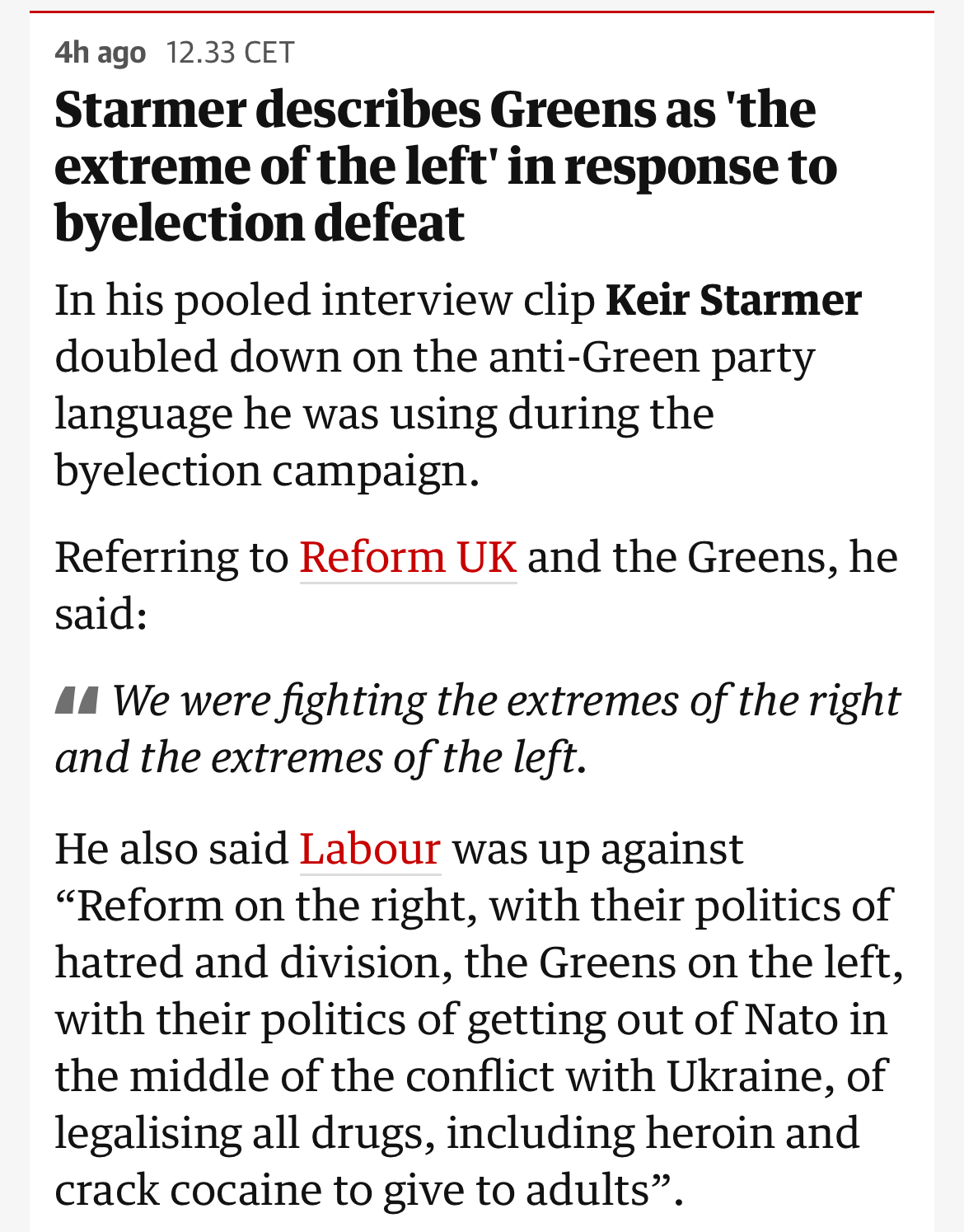Click "He also said" before the Labour link
The image size is (964, 1232).
click(171, 850)
